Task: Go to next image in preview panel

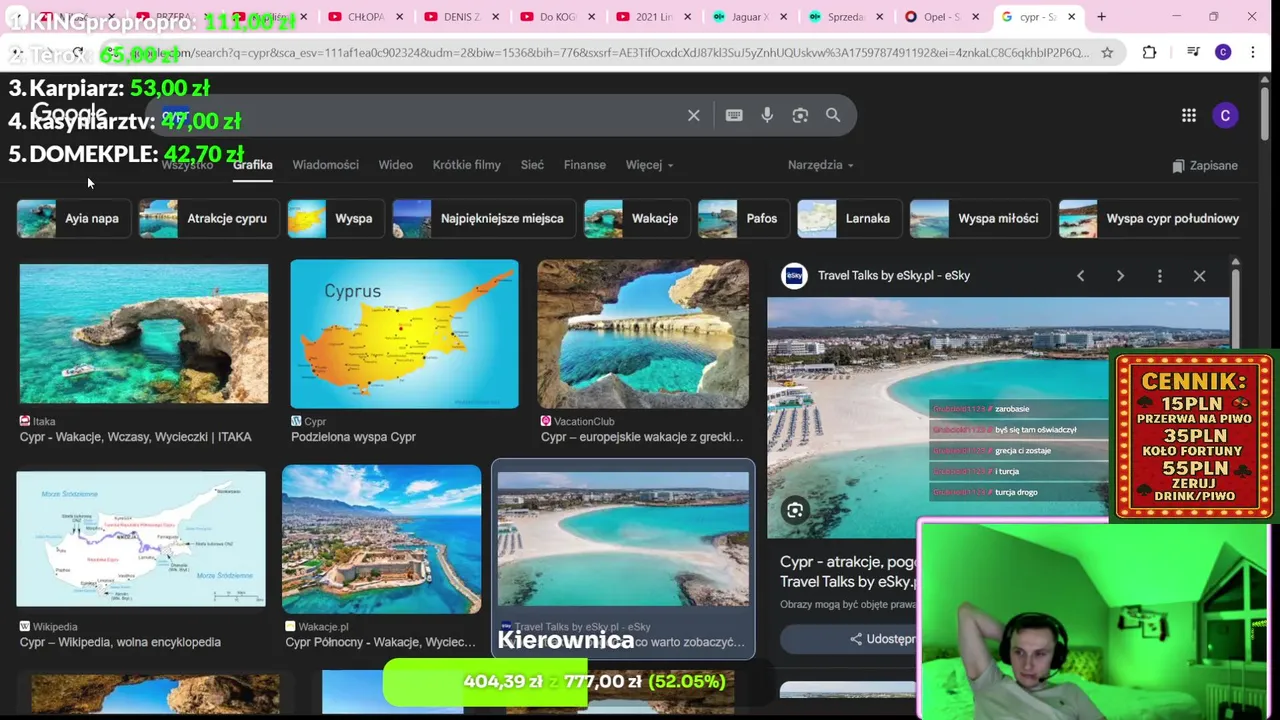Action: coord(1120,276)
